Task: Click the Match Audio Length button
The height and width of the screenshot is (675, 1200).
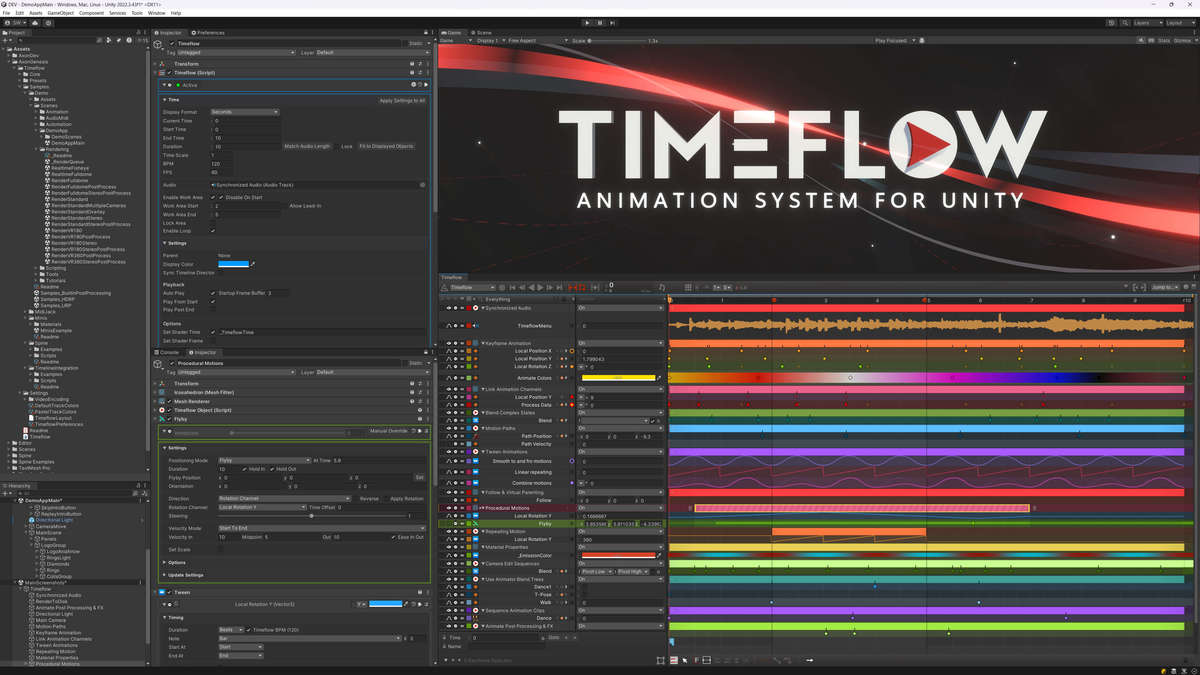Action: point(307,146)
